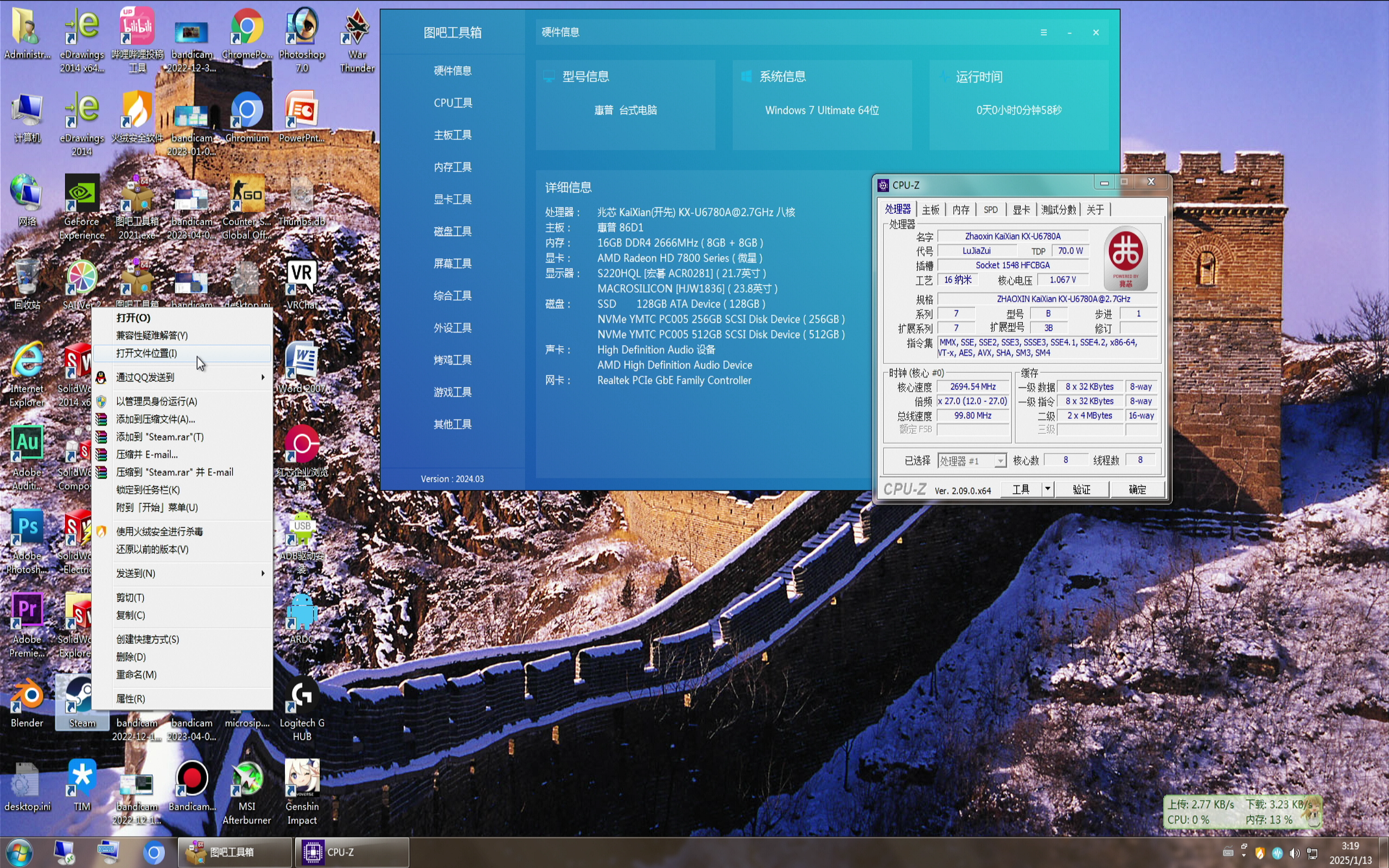This screenshot has width=1389, height=868.
Task: Open the 工具 dropdown arrow in CPU-Z
Action: pos(1048,489)
